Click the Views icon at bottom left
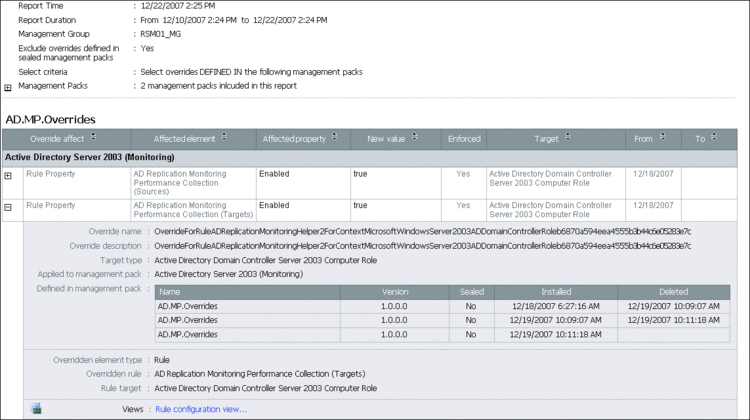The width and height of the screenshot is (750, 420). point(36,408)
